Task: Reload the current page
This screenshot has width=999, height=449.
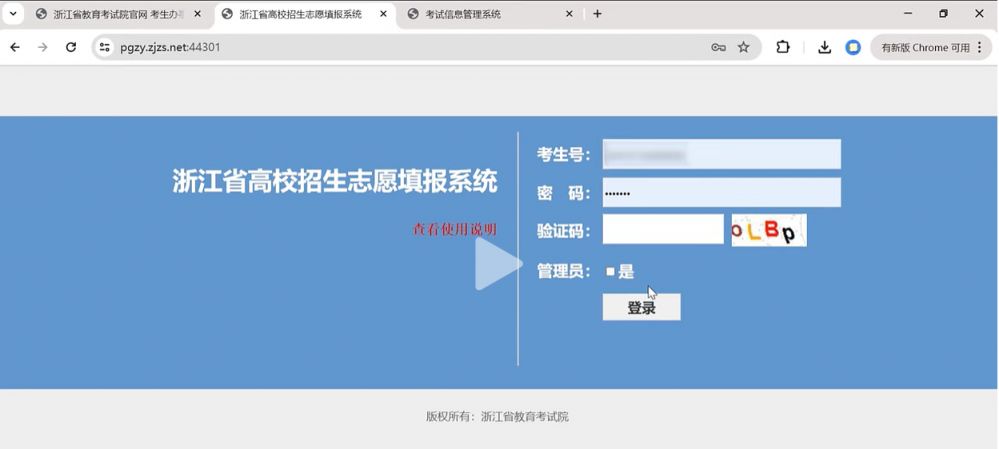Action: click(71, 47)
